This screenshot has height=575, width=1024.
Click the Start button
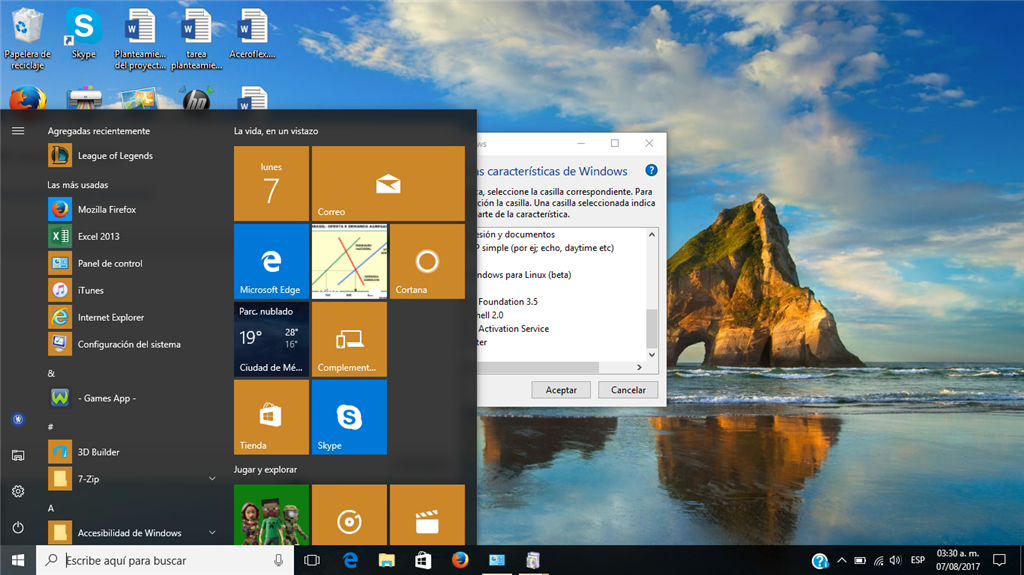(18, 560)
